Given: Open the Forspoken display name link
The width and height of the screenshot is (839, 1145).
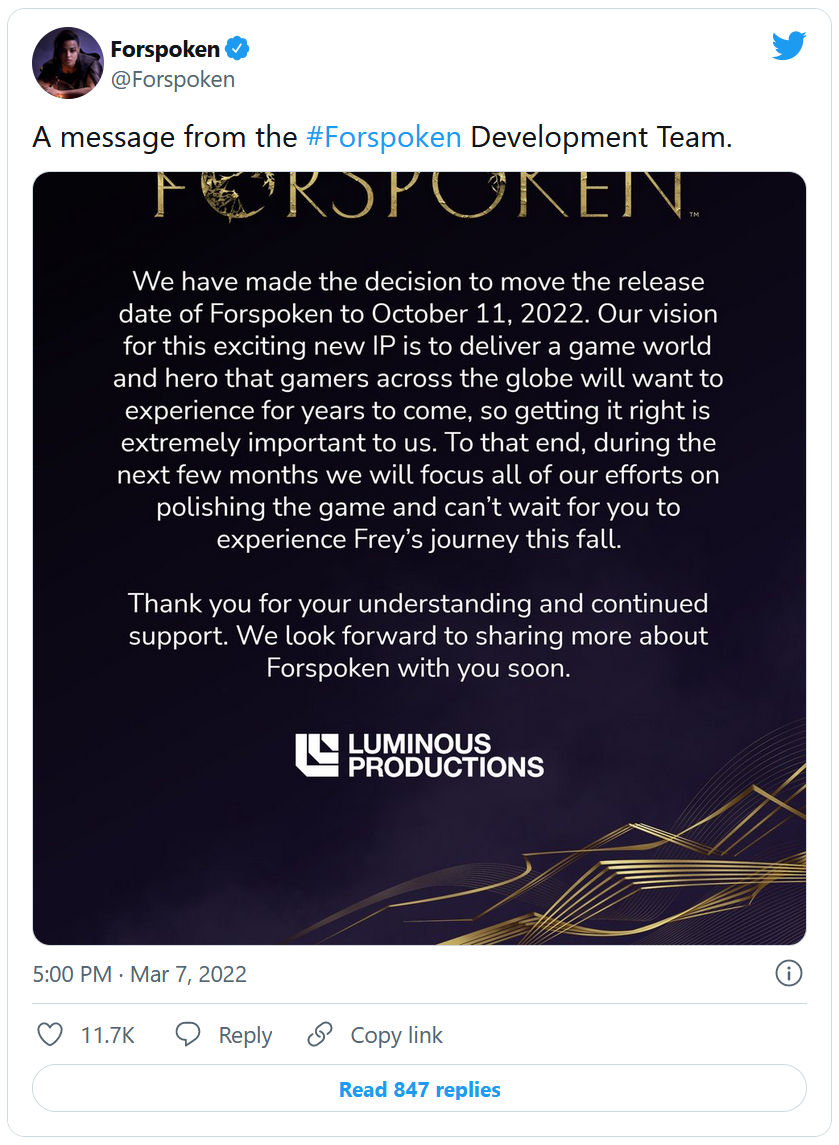Looking at the screenshot, I should 165,49.
